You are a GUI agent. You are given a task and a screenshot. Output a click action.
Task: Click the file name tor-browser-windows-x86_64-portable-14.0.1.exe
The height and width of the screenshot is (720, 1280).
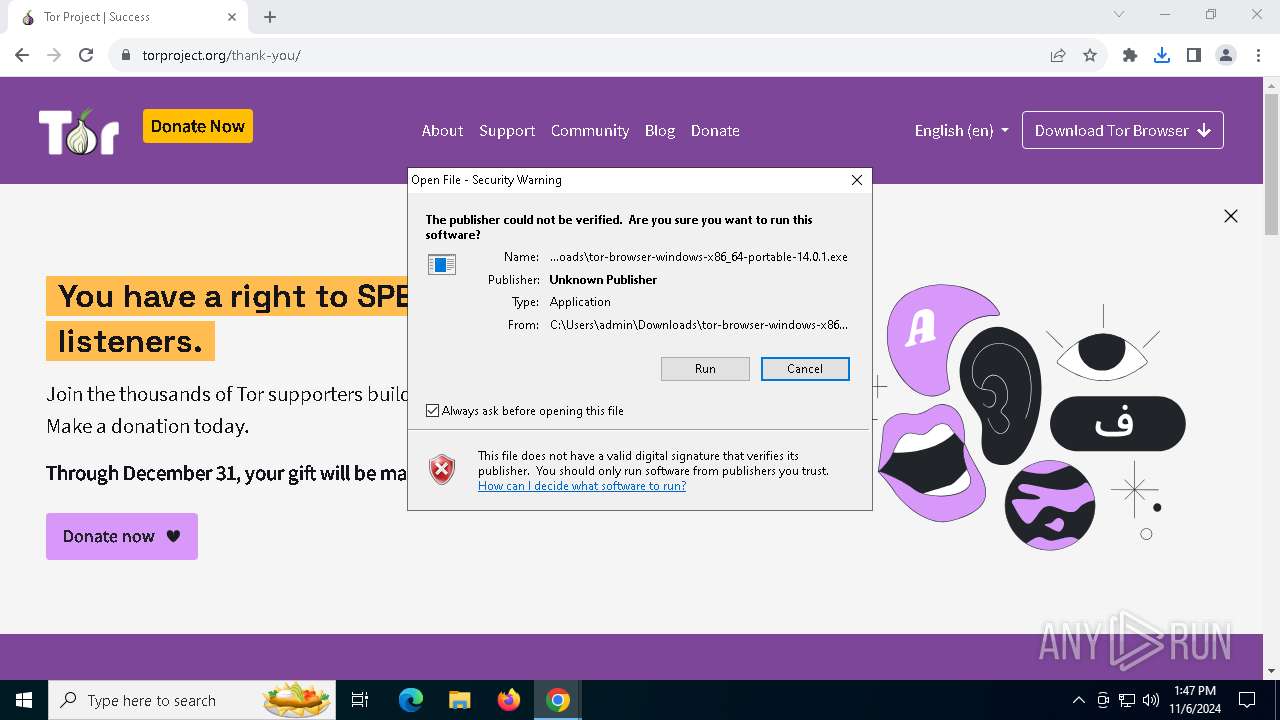coord(699,257)
